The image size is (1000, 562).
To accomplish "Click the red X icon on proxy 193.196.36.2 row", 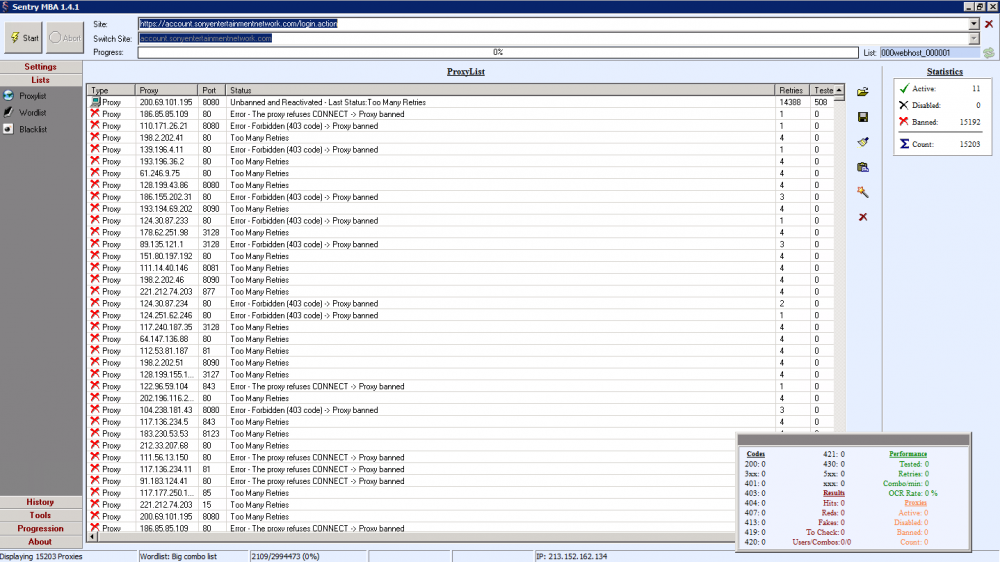I will (x=95, y=161).
